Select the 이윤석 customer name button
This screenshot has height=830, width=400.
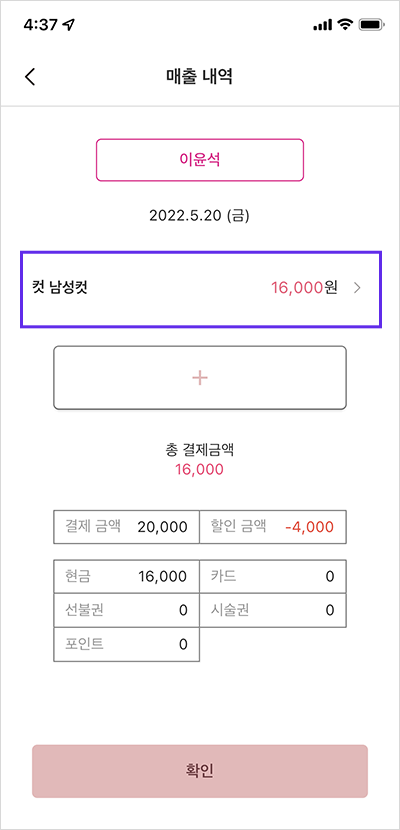pos(199,160)
